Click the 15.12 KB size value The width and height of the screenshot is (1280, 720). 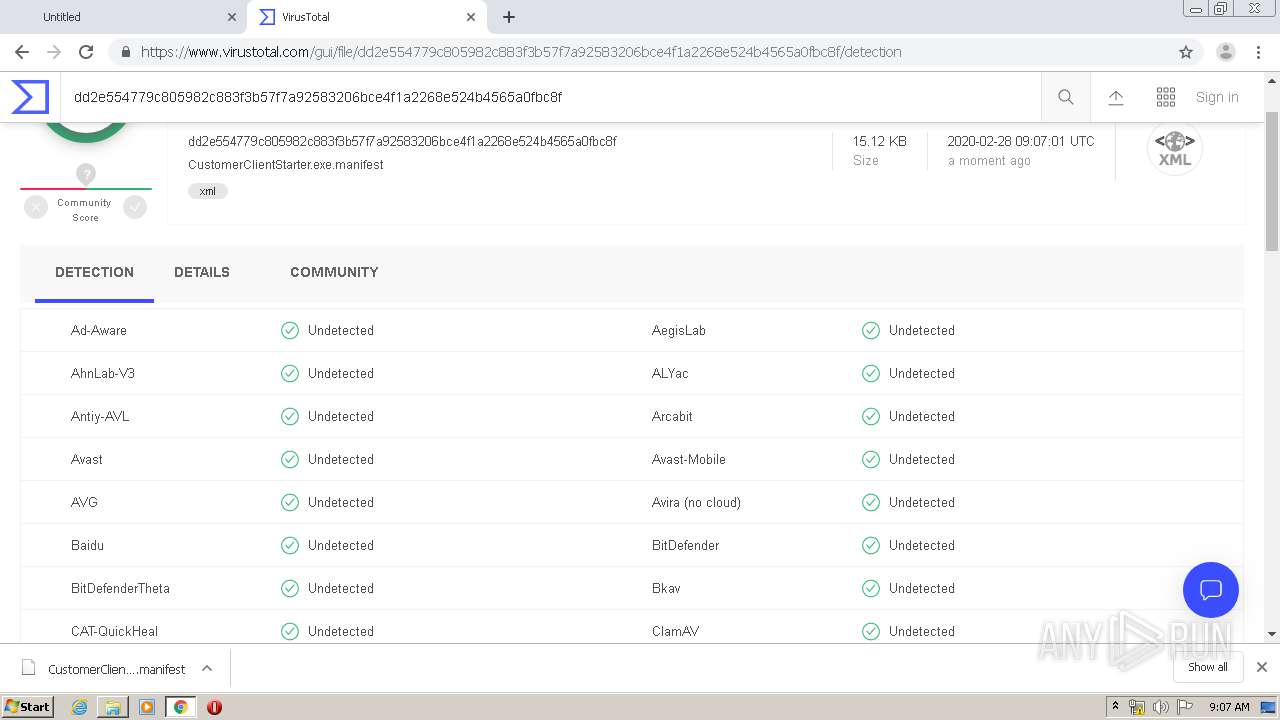point(880,141)
